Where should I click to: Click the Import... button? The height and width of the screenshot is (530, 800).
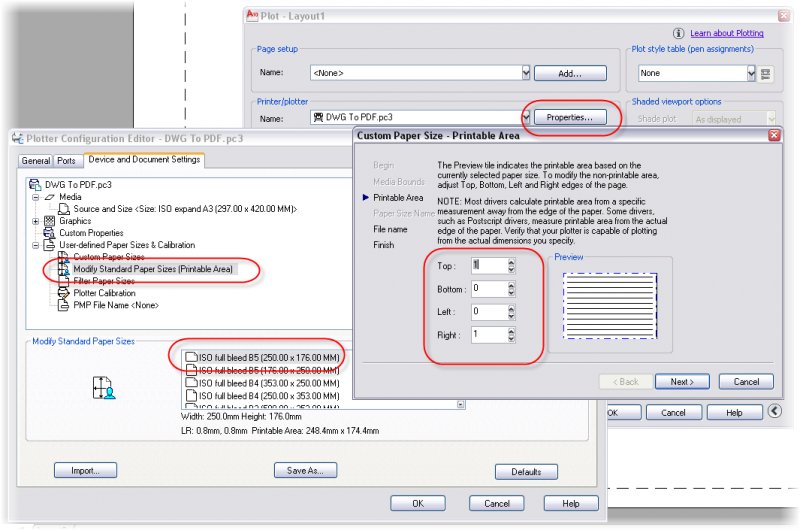pyautogui.click(x=85, y=470)
